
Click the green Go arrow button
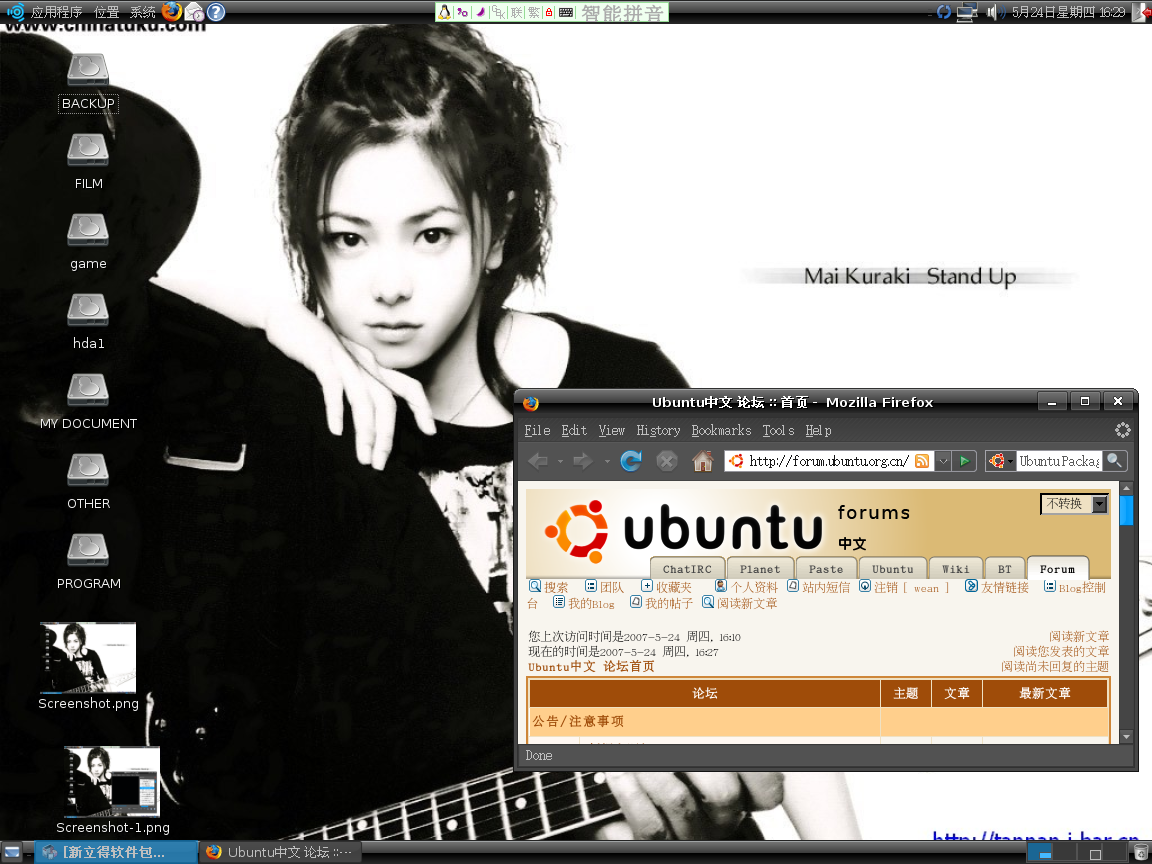965,461
